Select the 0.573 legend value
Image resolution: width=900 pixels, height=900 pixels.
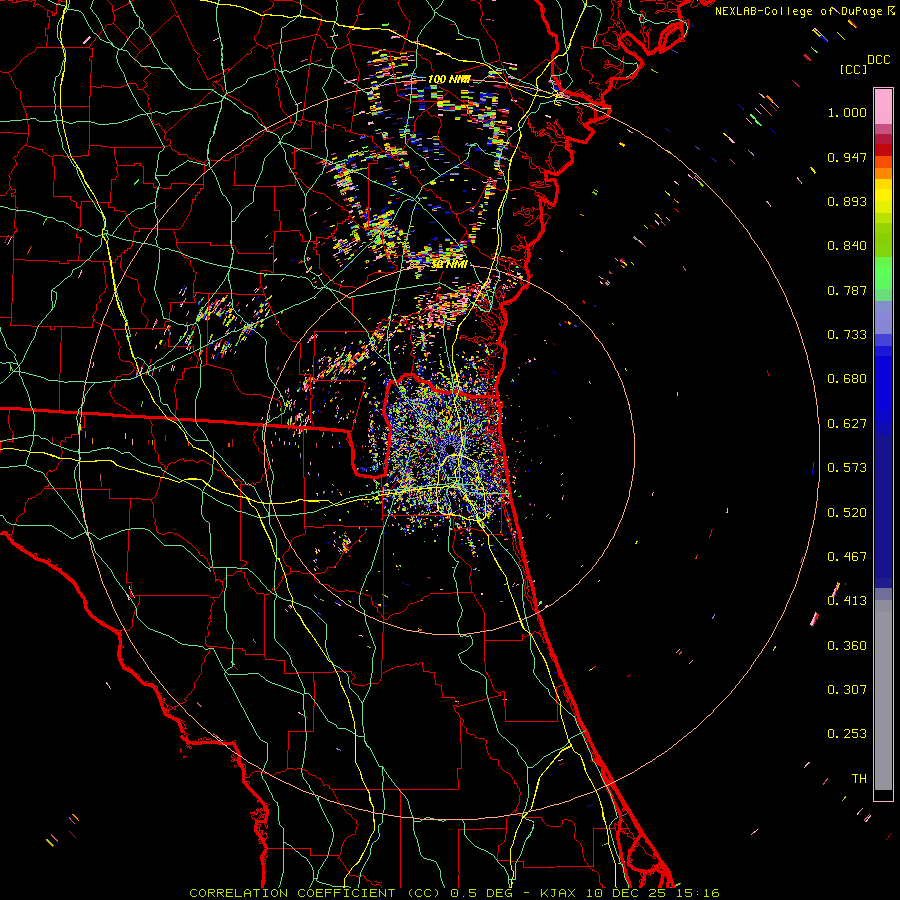[x=847, y=468]
